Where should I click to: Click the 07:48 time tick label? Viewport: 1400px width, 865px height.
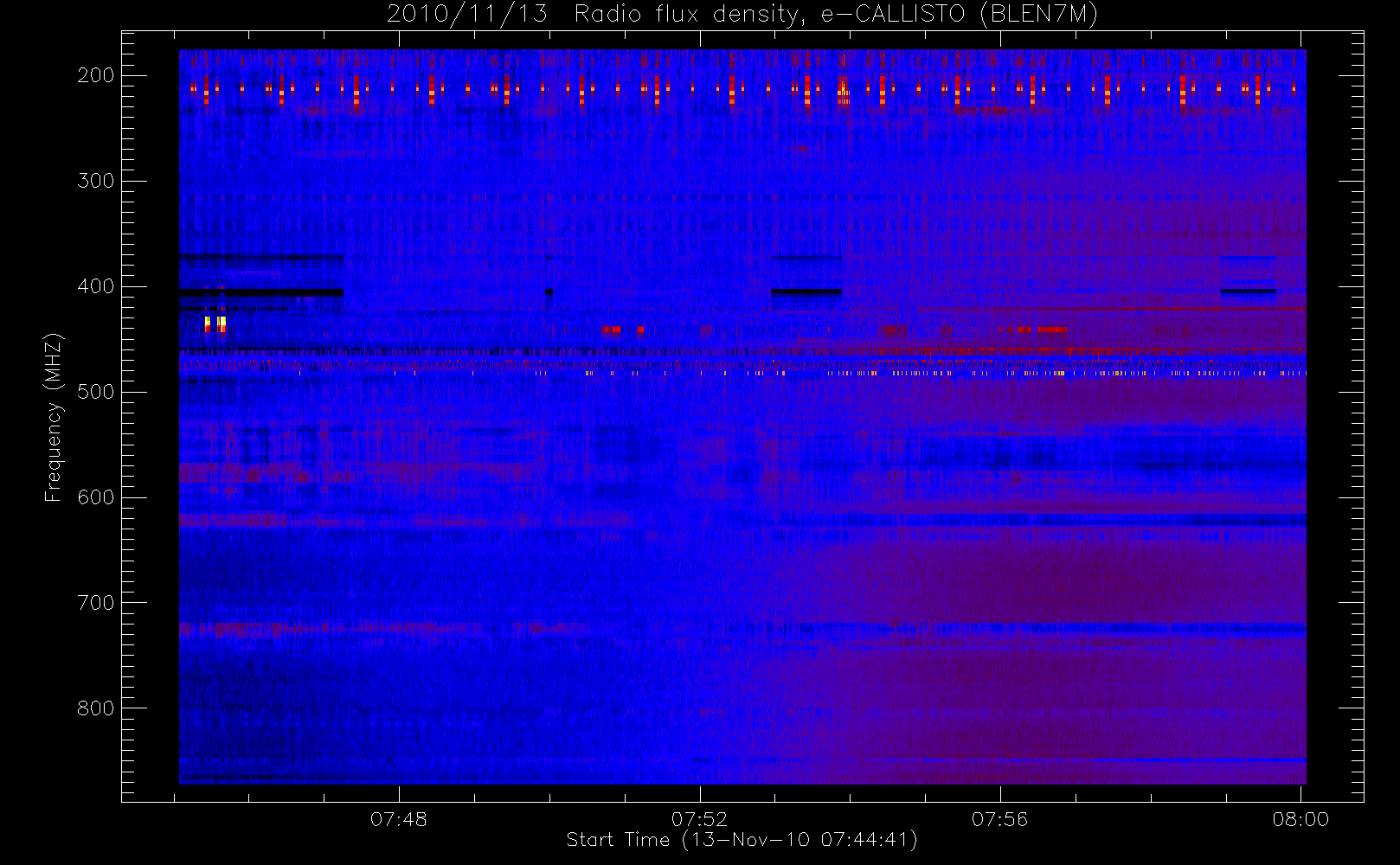click(x=399, y=819)
